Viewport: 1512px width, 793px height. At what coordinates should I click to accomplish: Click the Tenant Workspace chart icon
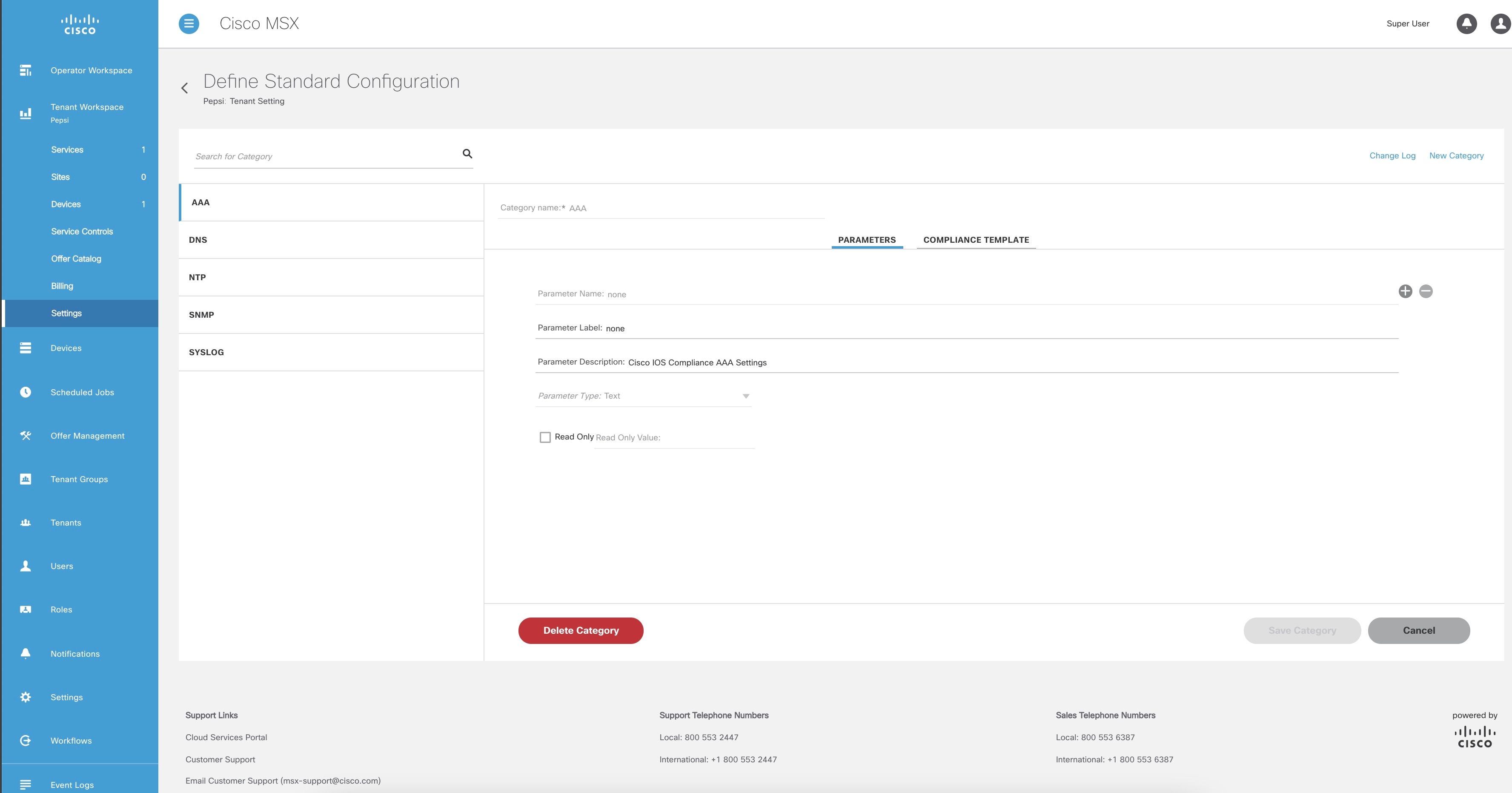[25, 113]
